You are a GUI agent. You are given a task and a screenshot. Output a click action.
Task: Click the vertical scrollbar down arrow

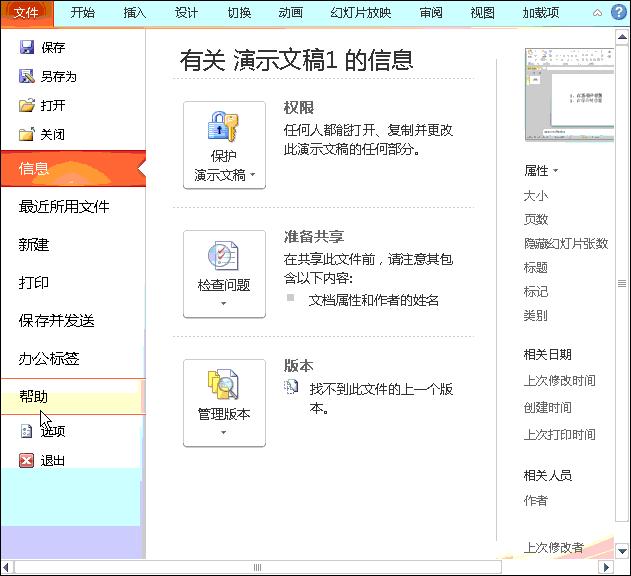(x=622, y=550)
